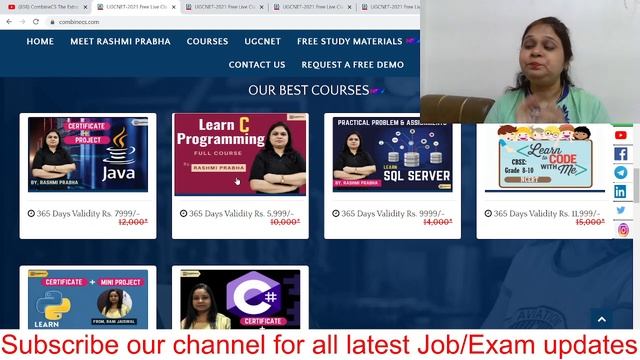The image size is (640, 360).
Task: Open the LinkedIn social sidebar icon
Action: tap(620, 191)
